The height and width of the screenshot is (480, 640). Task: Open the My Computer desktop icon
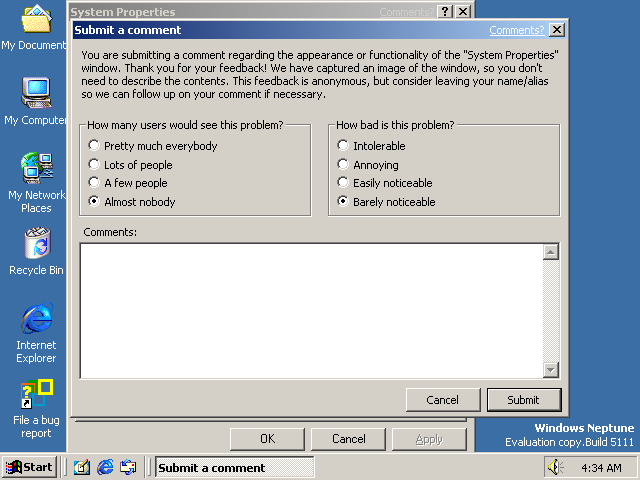pos(36,94)
